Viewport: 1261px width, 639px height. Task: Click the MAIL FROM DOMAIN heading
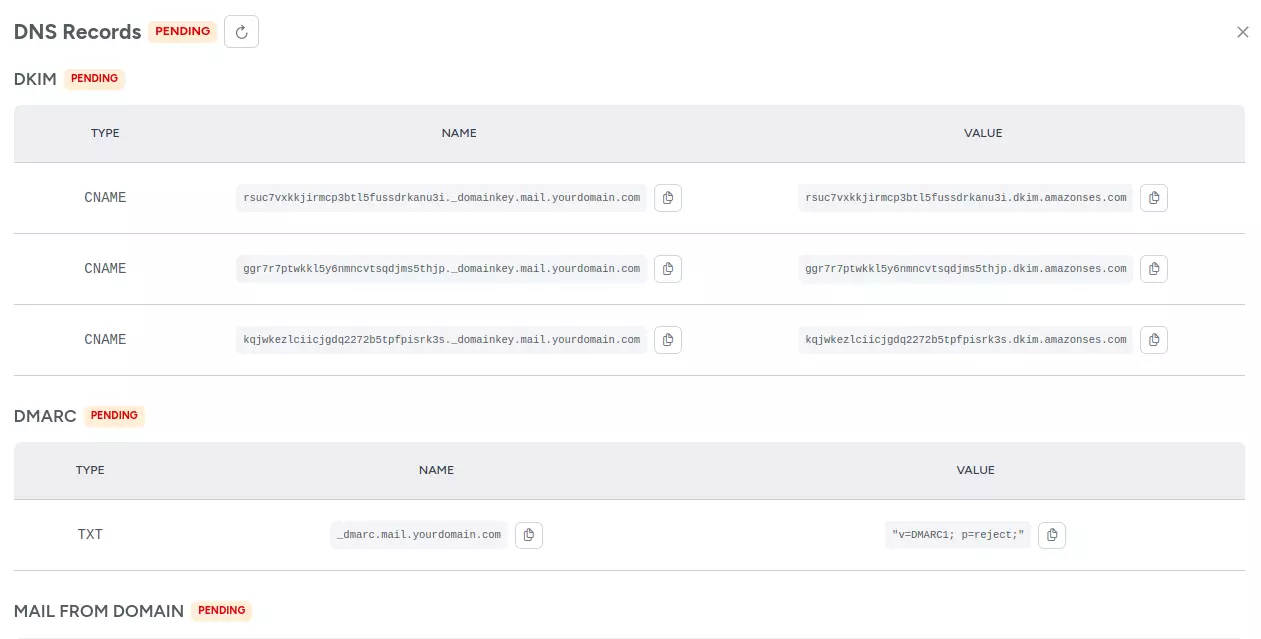[99, 611]
